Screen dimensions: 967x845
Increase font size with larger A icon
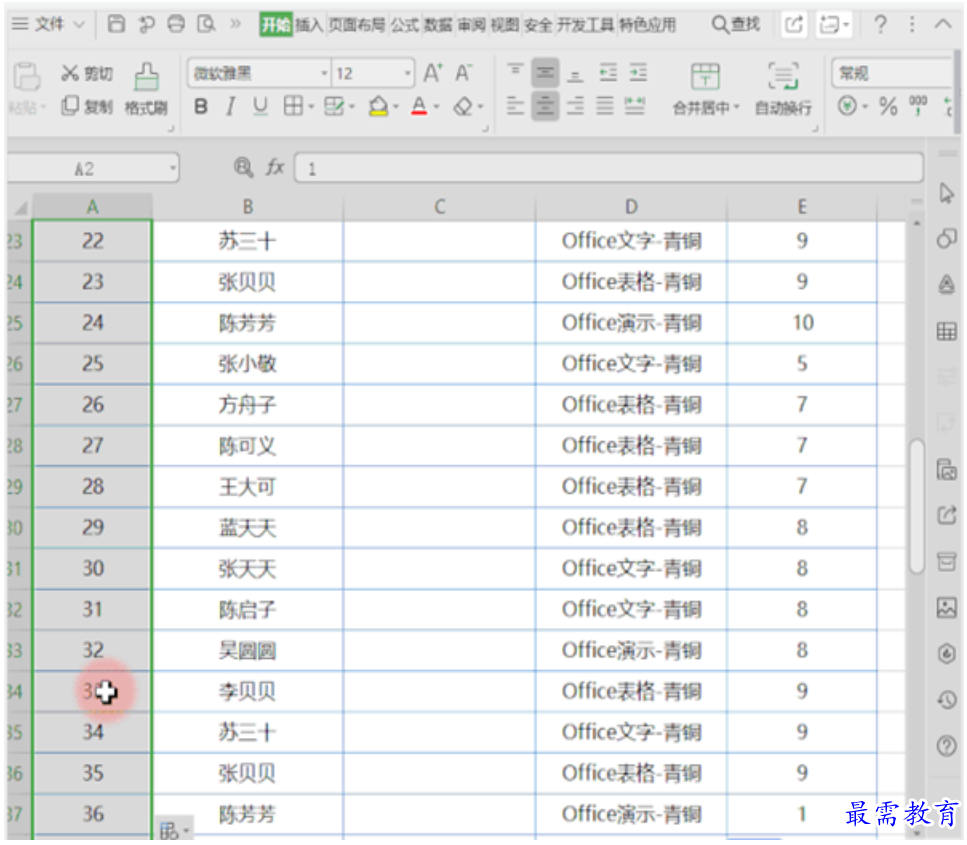433,73
